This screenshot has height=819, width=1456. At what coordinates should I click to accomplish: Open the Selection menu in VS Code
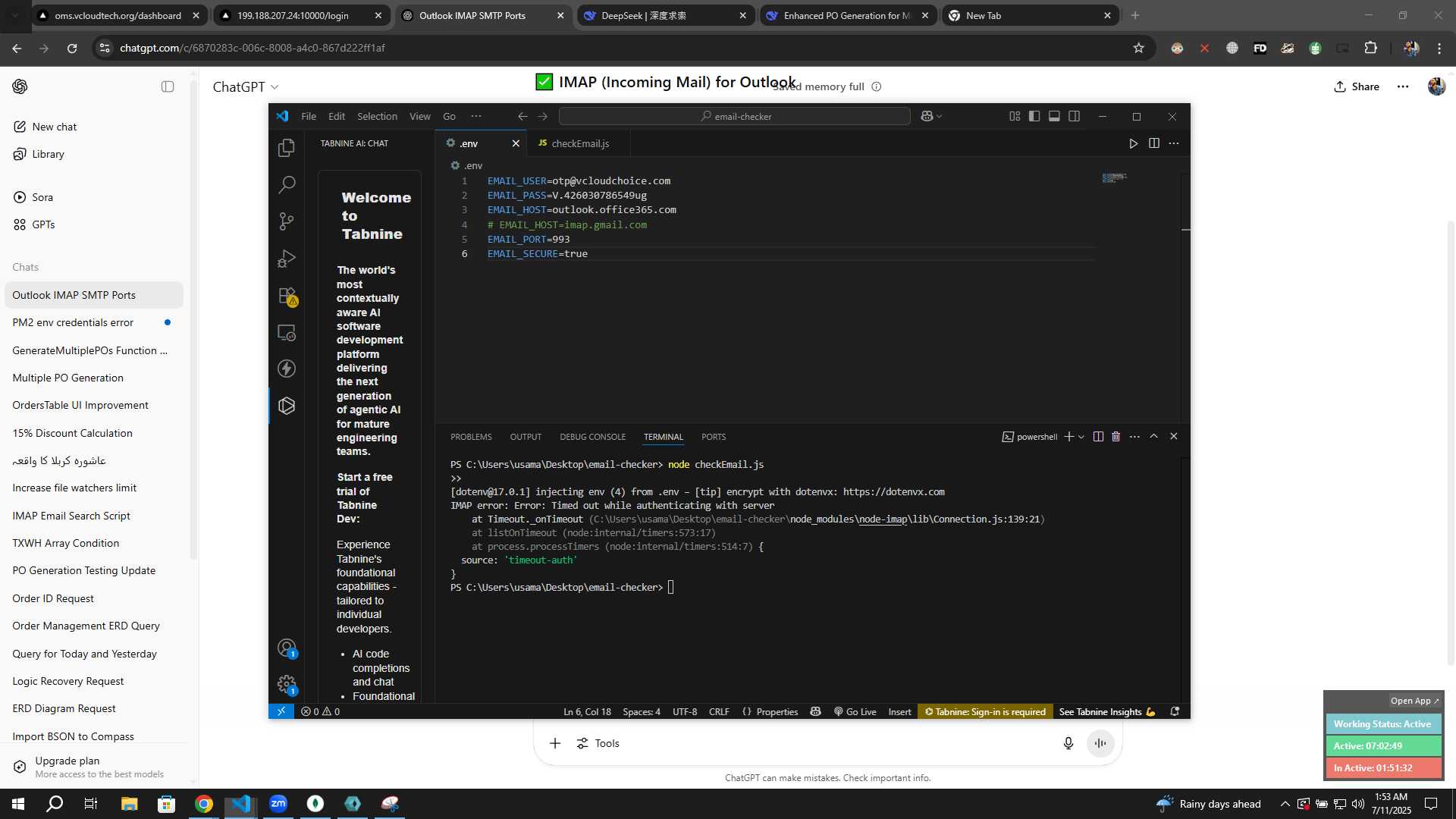pos(377,116)
